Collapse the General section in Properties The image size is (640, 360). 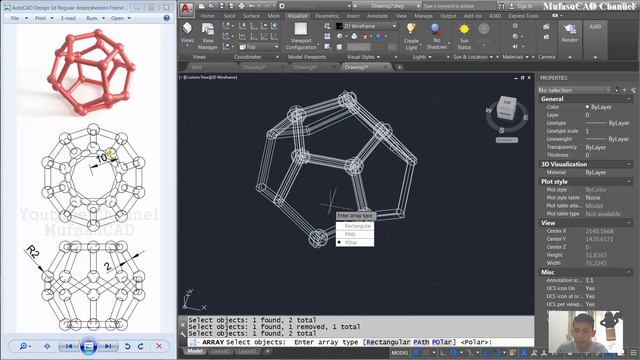tap(629, 99)
